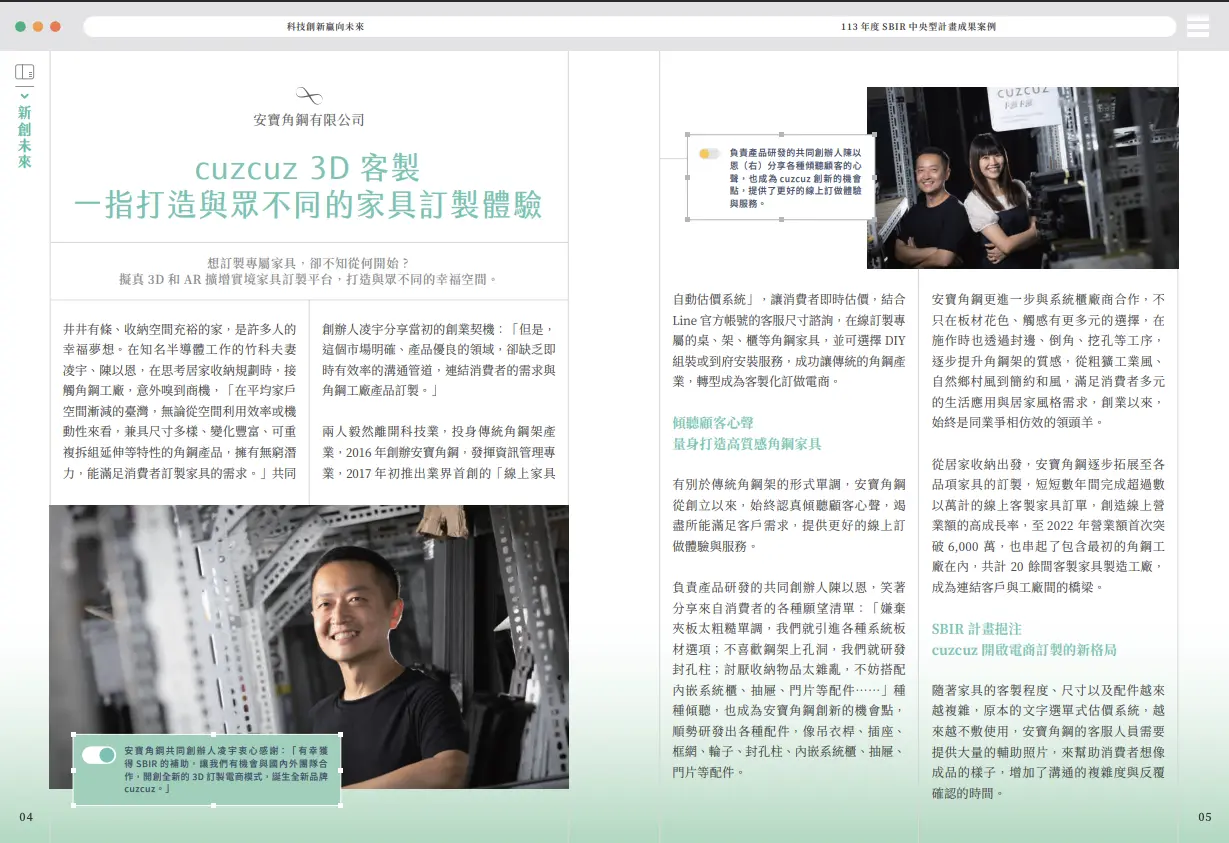The image size is (1229, 843).
Task: Click page number 05
Action: point(1205,817)
